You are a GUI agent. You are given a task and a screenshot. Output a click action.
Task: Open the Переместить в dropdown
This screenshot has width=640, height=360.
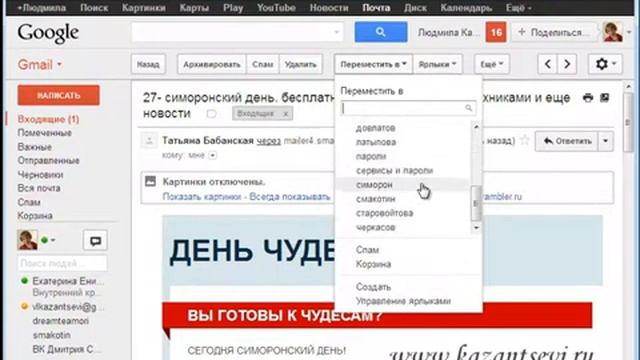coord(373,64)
